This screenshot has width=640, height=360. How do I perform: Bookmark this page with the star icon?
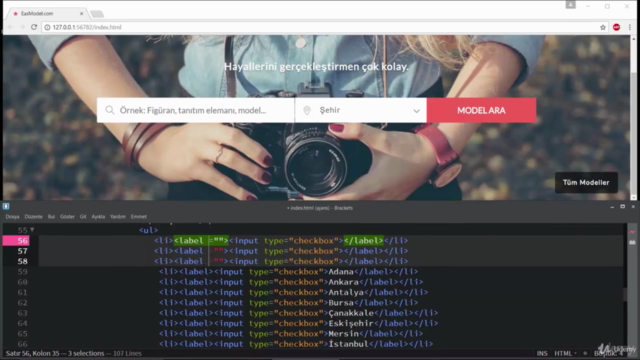point(603,27)
